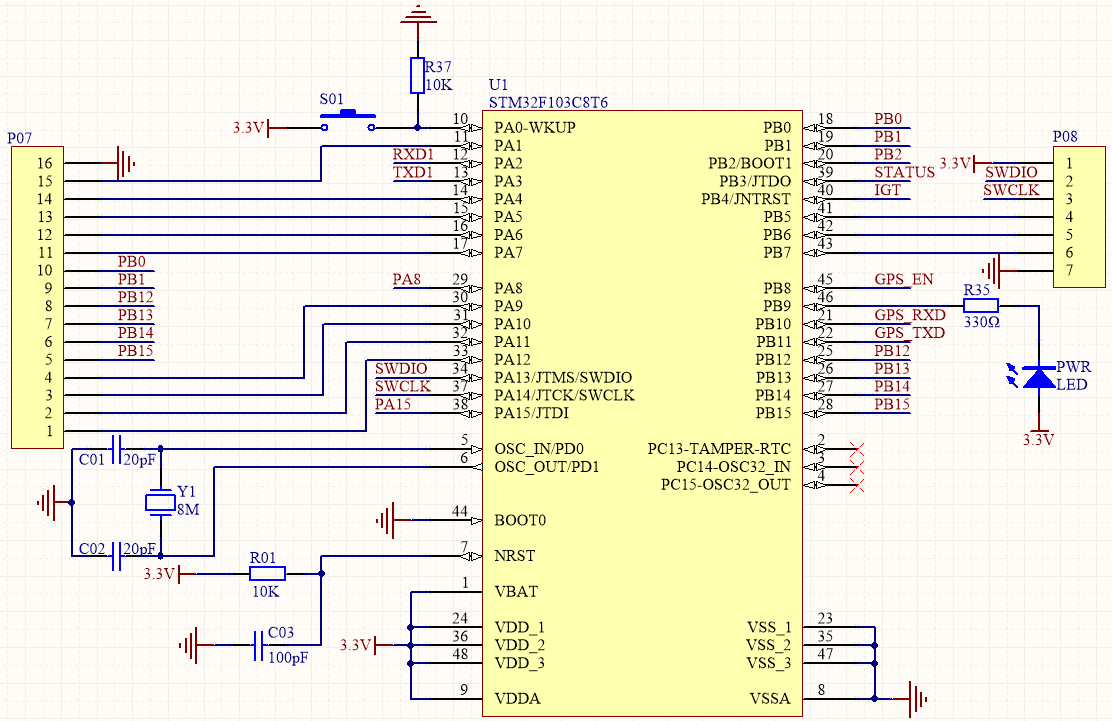Click the VDDA pin name
Screen dimensions: 1112x721
coord(517,699)
